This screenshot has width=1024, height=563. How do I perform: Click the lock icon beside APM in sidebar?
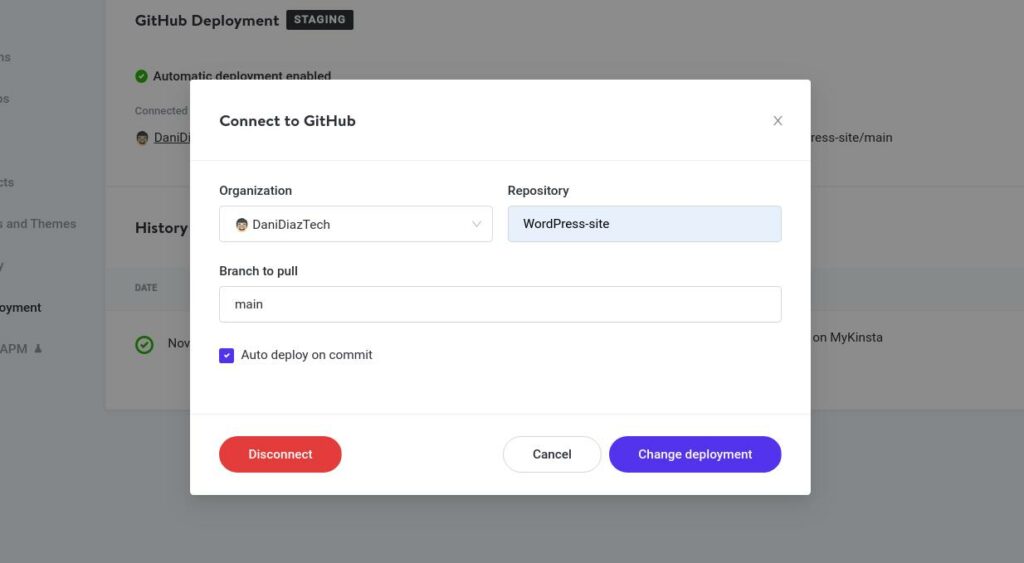[38, 349]
